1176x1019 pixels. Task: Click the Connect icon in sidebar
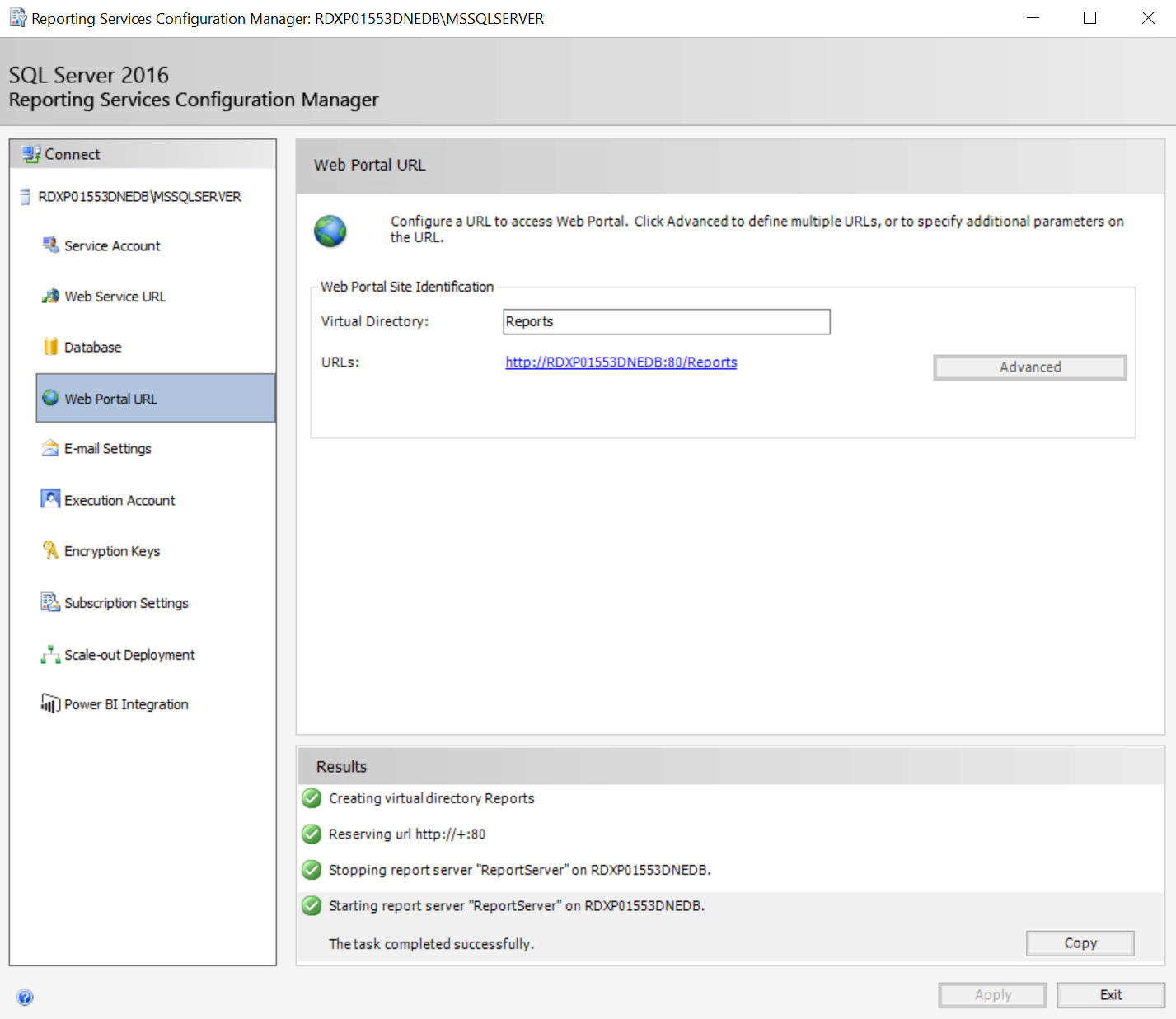point(31,154)
